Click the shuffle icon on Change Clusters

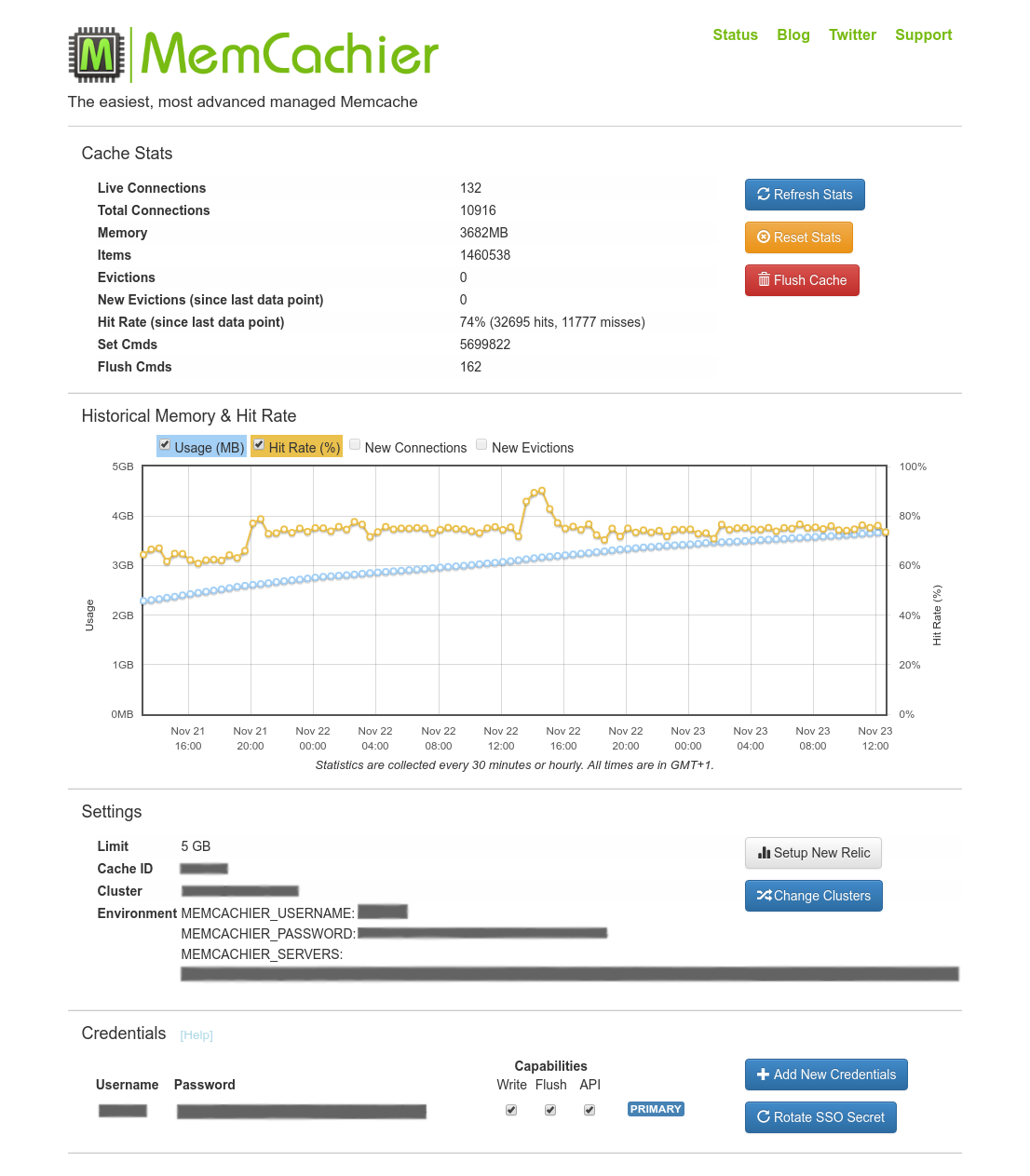764,895
